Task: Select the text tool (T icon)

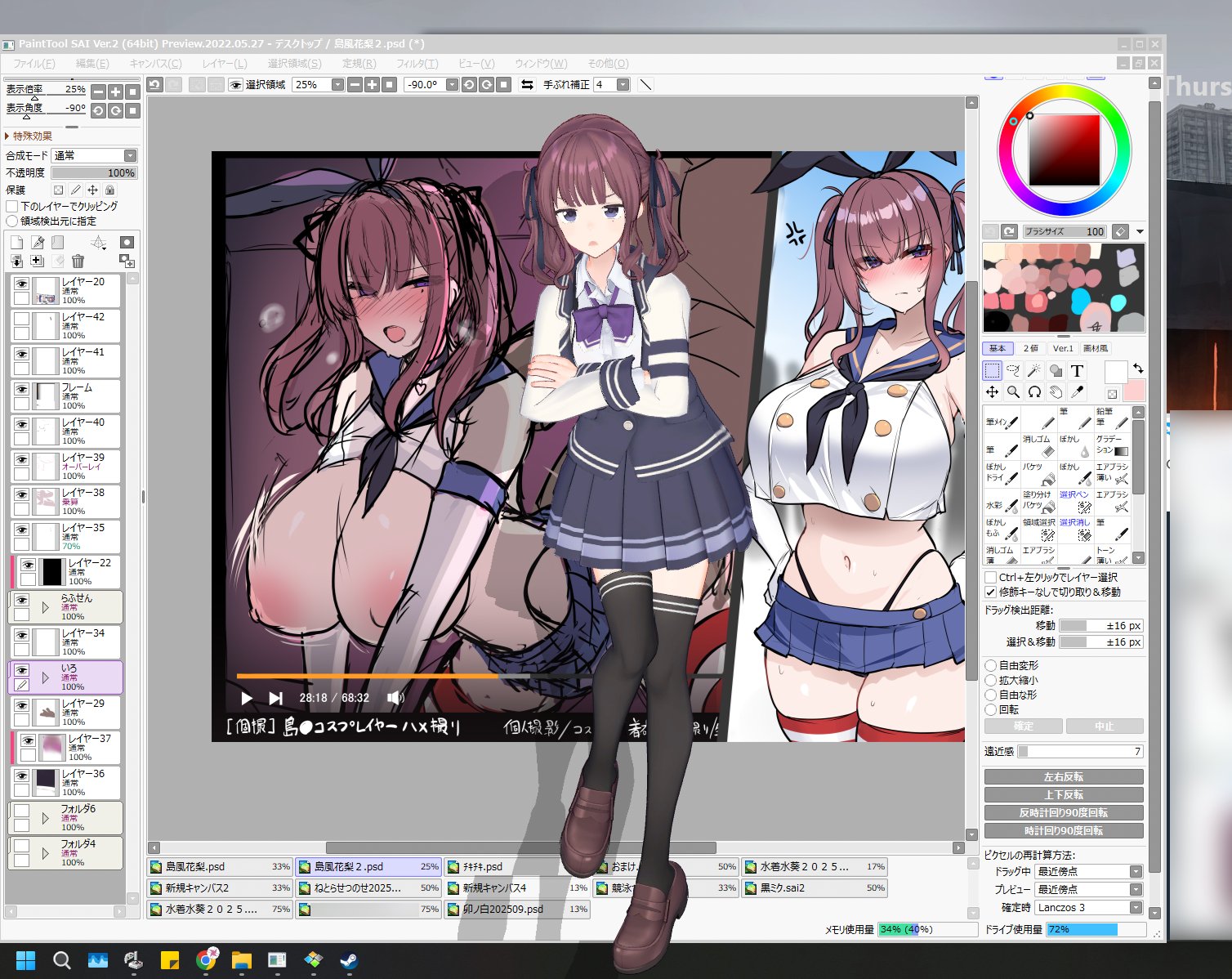Action: click(1077, 371)
